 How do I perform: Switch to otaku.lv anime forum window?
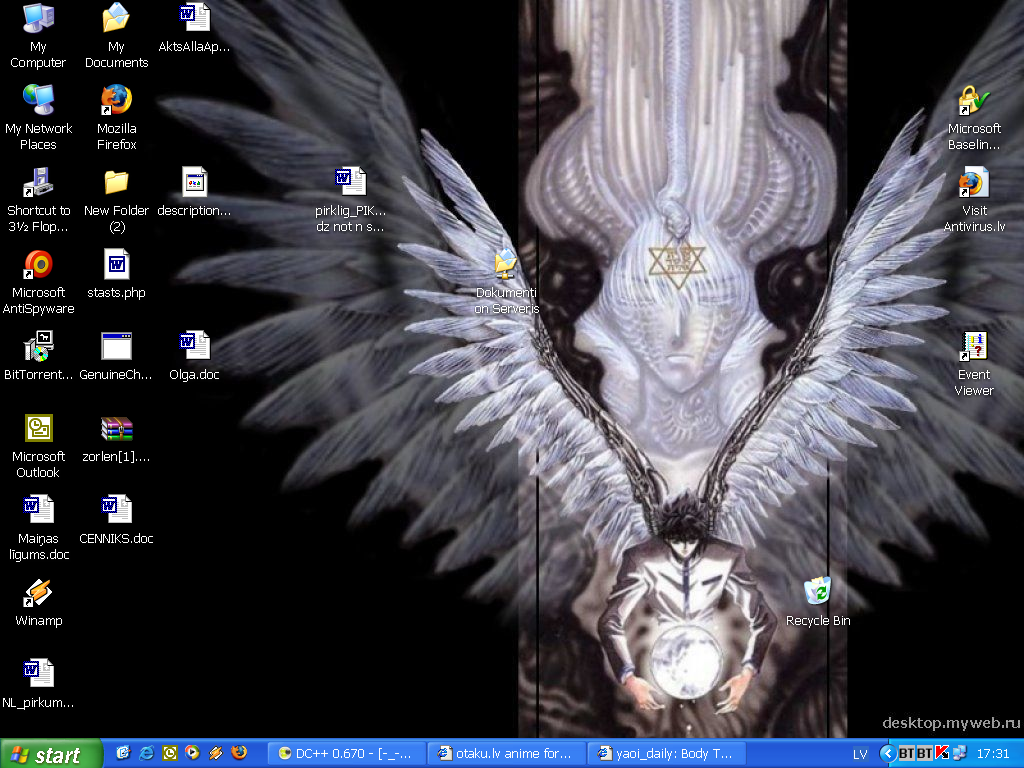(x=507, y=754)
